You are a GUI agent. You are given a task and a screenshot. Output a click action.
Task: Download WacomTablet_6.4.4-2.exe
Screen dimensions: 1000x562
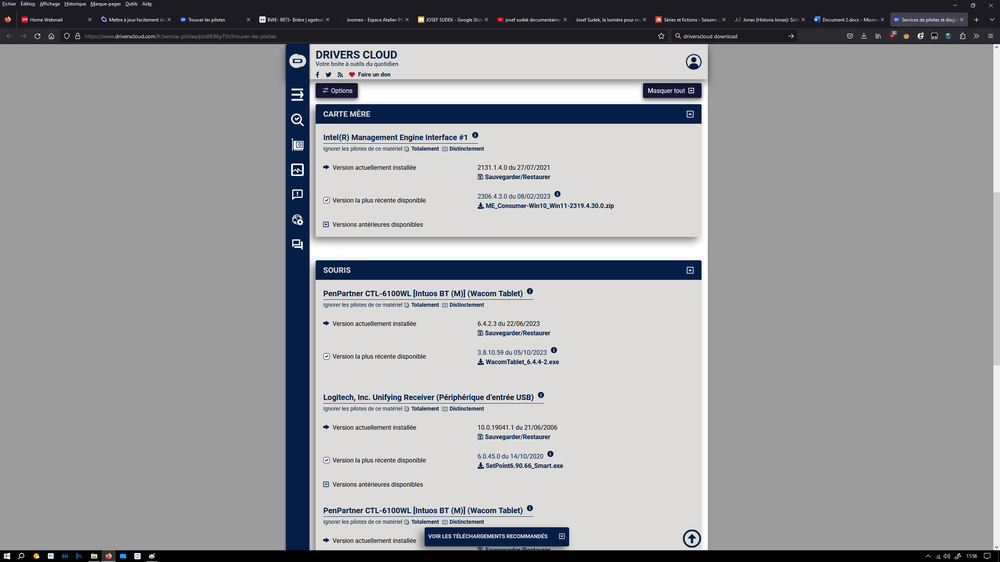[521, 362]
